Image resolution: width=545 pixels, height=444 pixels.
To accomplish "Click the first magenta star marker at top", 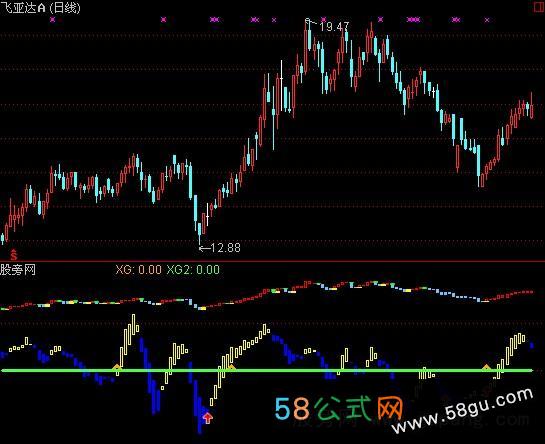I will tap(52, 19).
